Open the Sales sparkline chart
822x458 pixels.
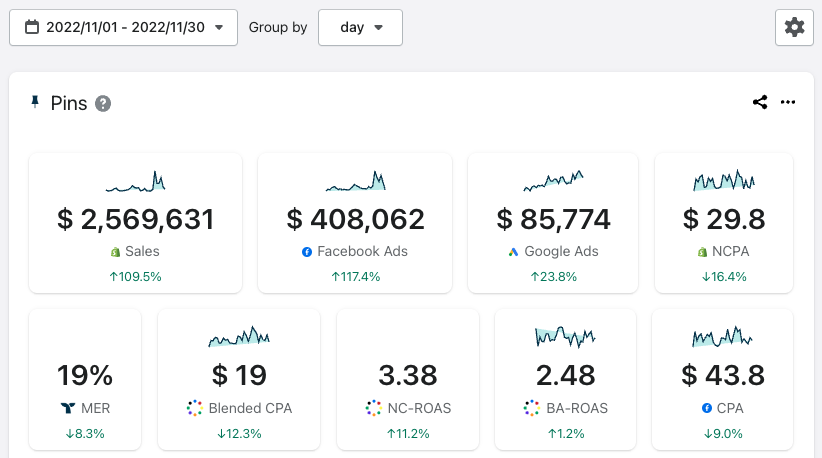point(135,181)
